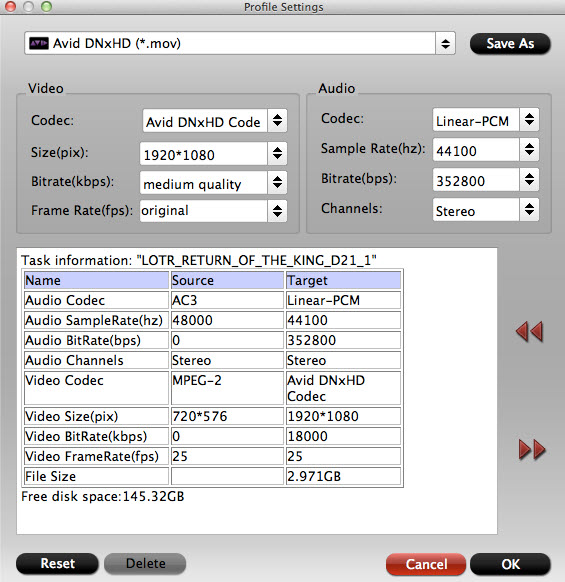Click the 1920*1080 size input field
The width and height of the screenshot is (565, 582).
click(x=203, y=153)
